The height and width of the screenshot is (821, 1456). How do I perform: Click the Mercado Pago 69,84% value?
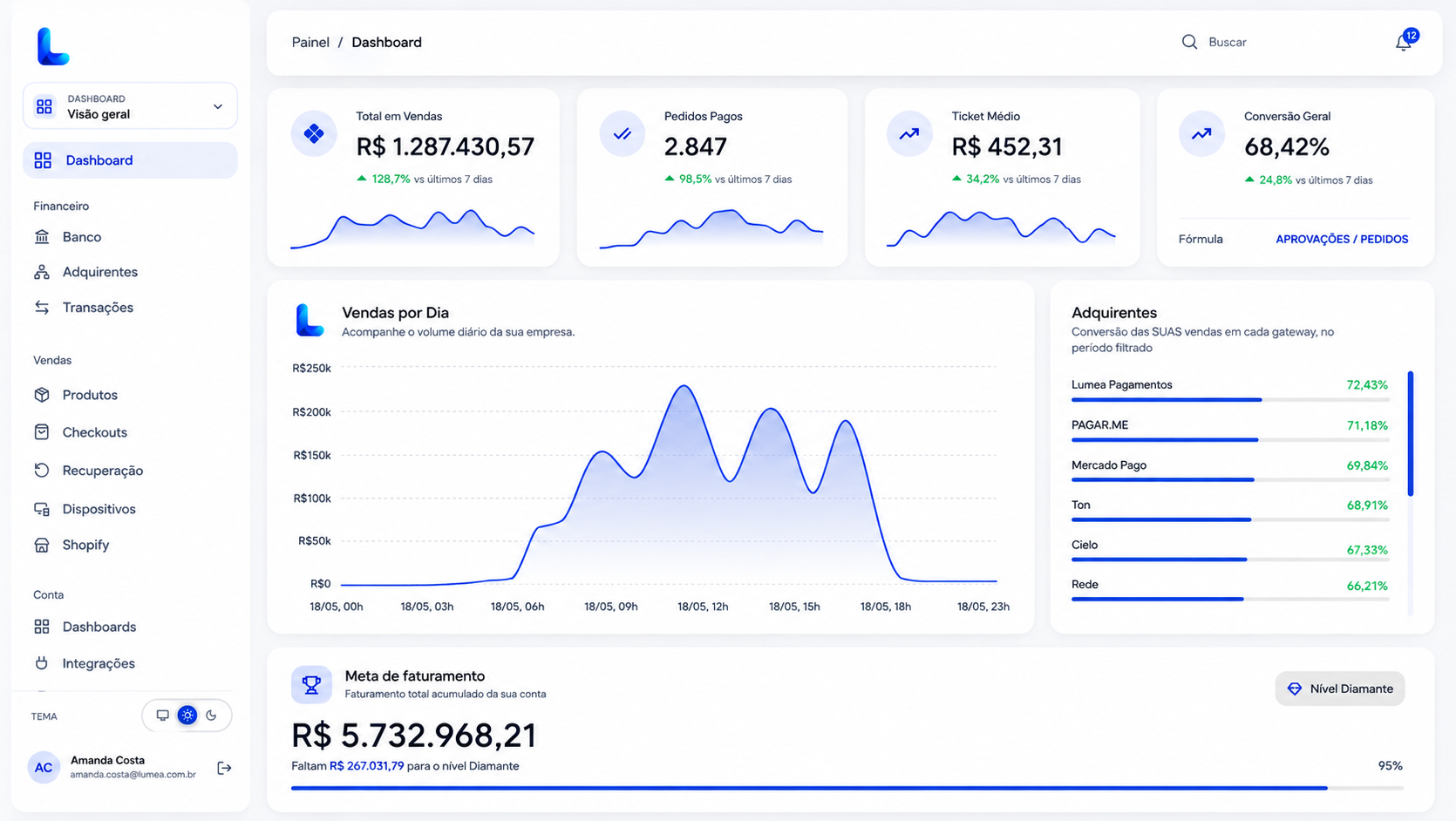tap(1367, 465)
